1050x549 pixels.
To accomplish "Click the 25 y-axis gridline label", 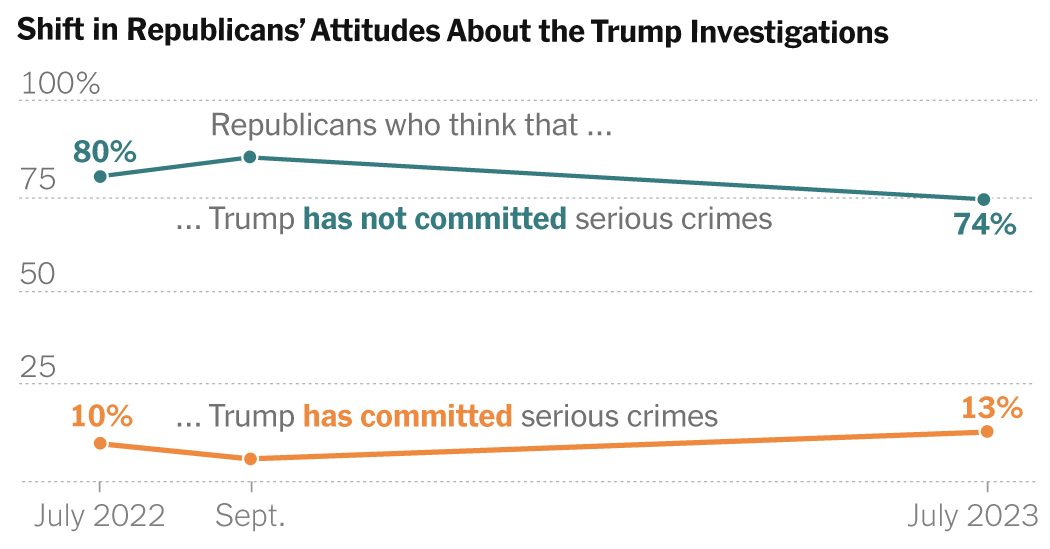I will (x=40, y=369).
